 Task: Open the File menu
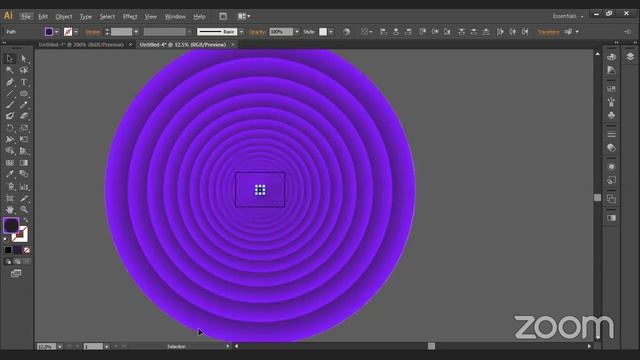click(x=26, y=17)
